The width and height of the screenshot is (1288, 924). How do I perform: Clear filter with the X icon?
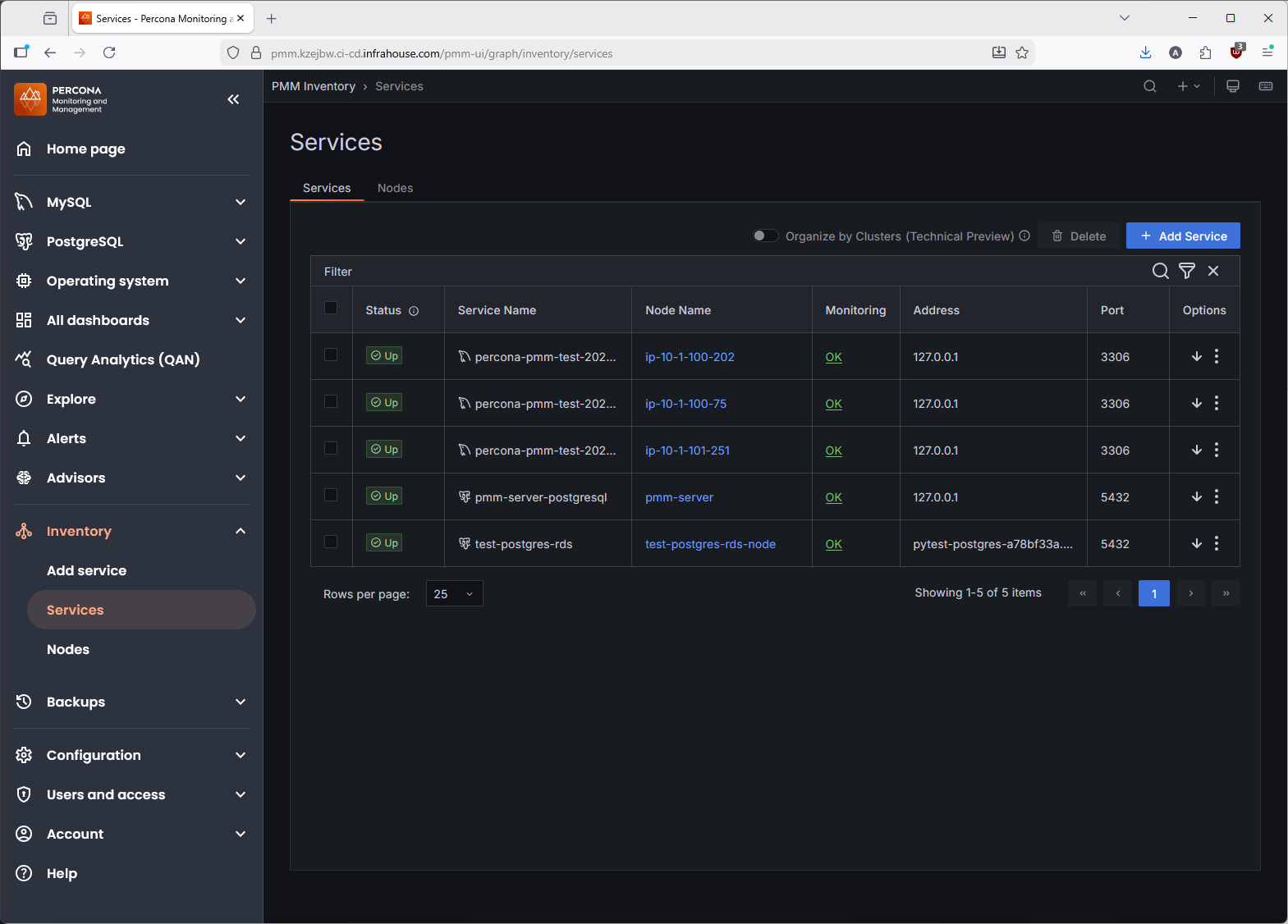[x=1213, y=272]
